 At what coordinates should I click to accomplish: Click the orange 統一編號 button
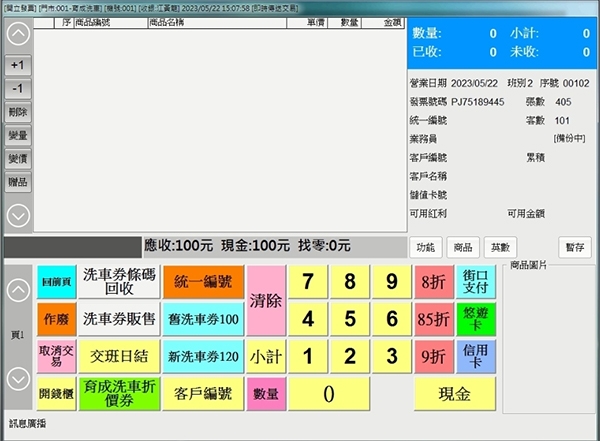click(203, 282)
